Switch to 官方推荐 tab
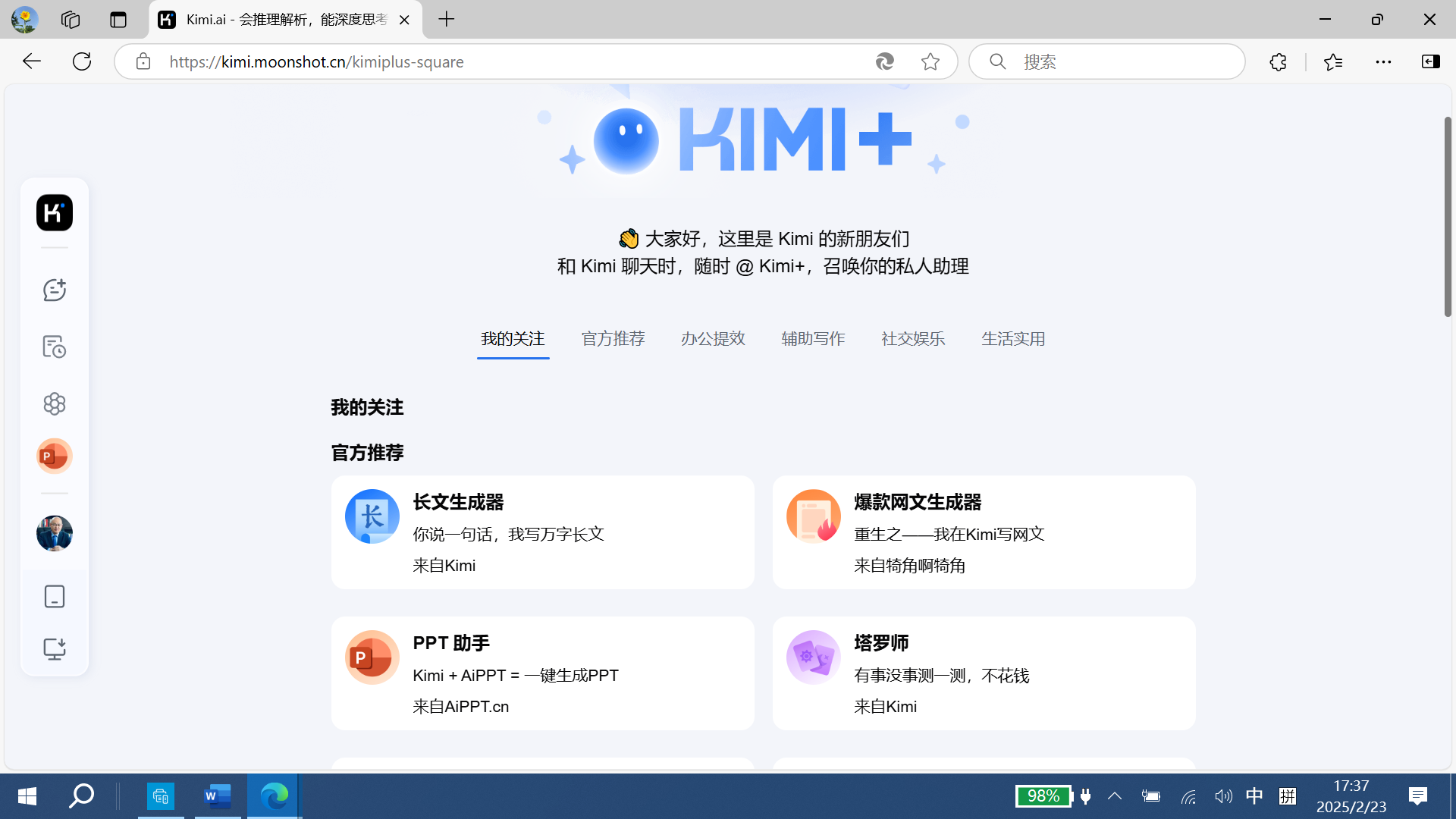 click(613, 339)
